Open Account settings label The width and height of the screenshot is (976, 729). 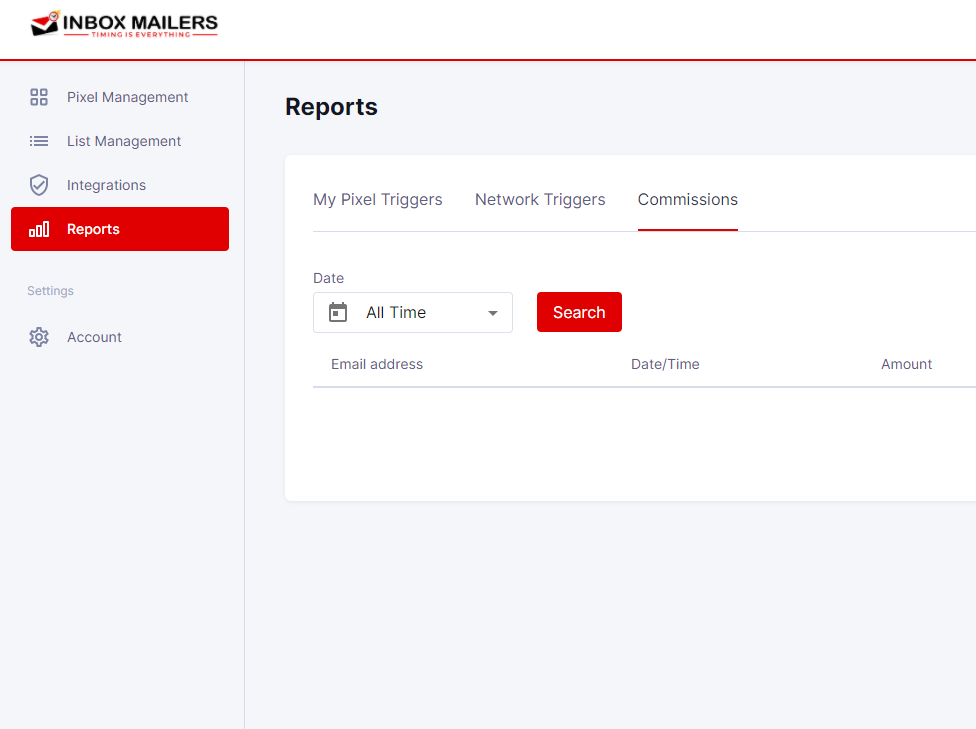tap(95, 337)
